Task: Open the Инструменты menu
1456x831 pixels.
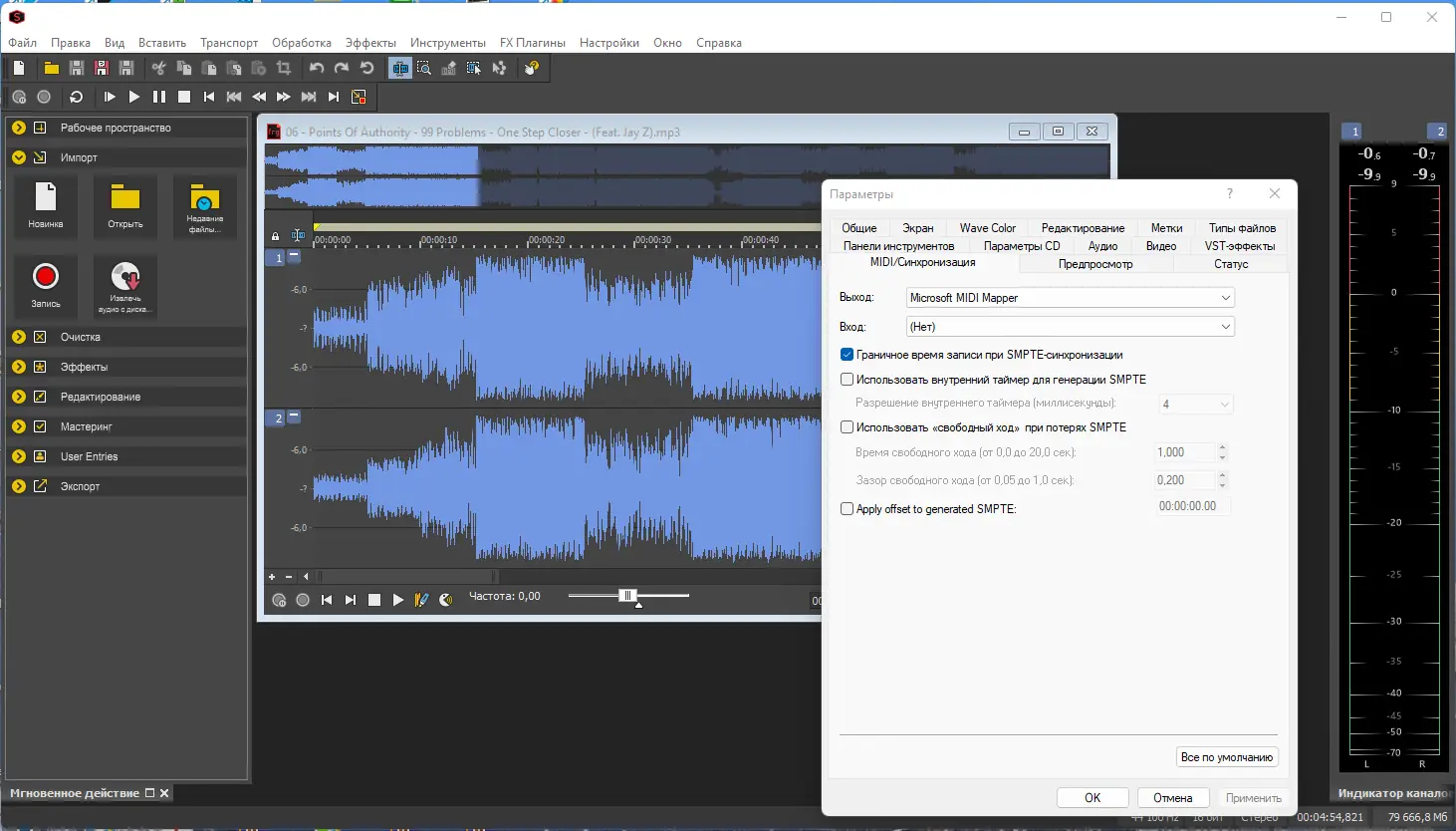Action: click(x=447, y=43)
